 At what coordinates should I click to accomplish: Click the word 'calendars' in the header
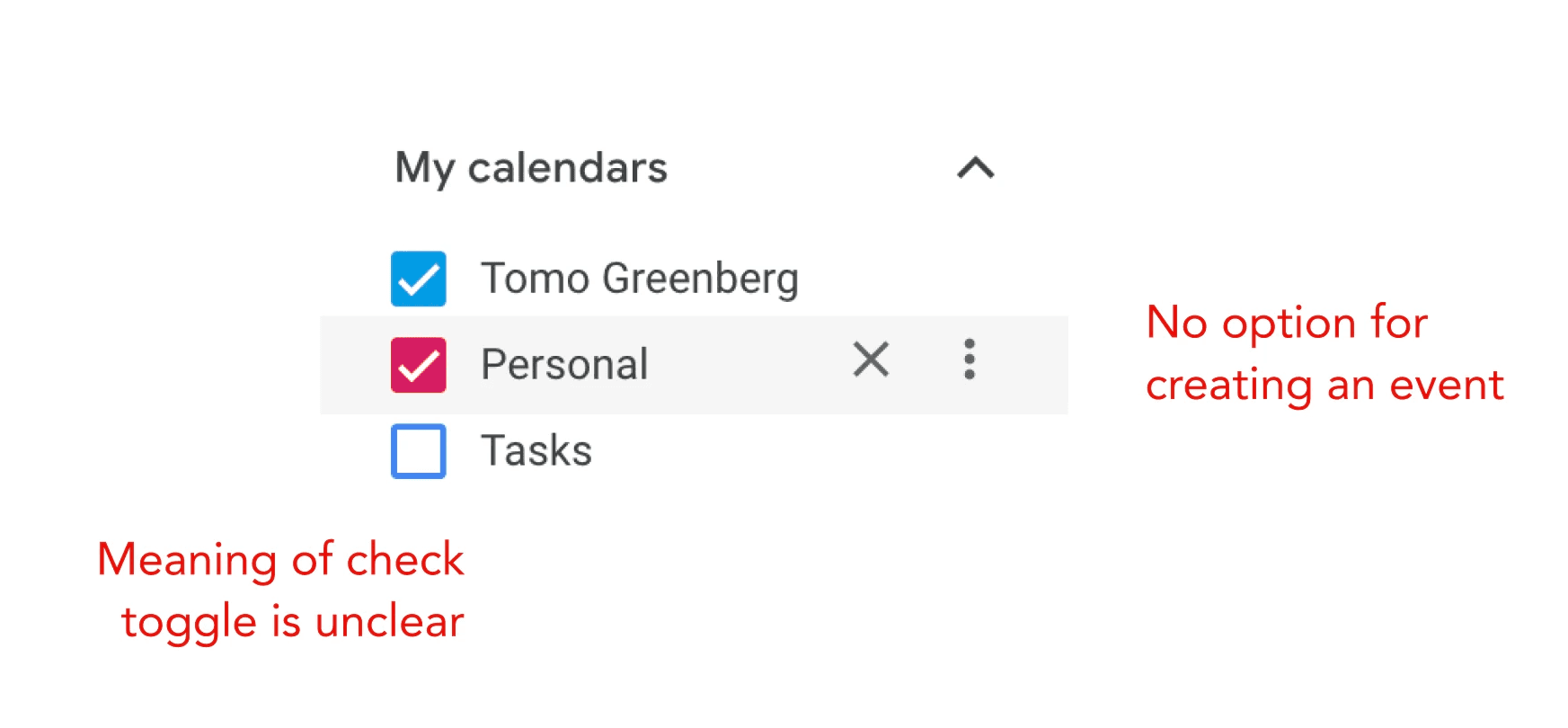click(567, 168)
